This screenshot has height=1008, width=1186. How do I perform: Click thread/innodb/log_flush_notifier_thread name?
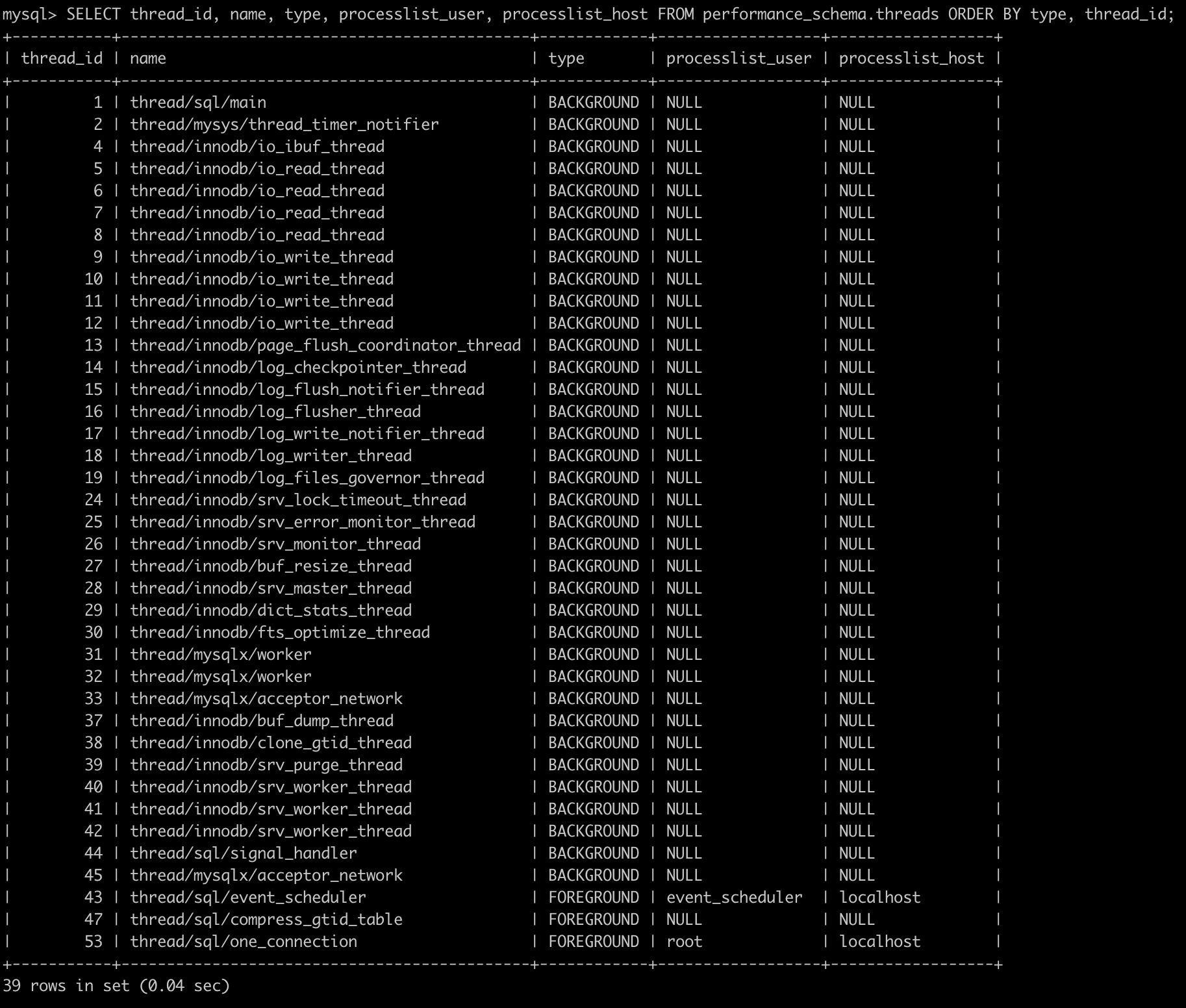307,390
